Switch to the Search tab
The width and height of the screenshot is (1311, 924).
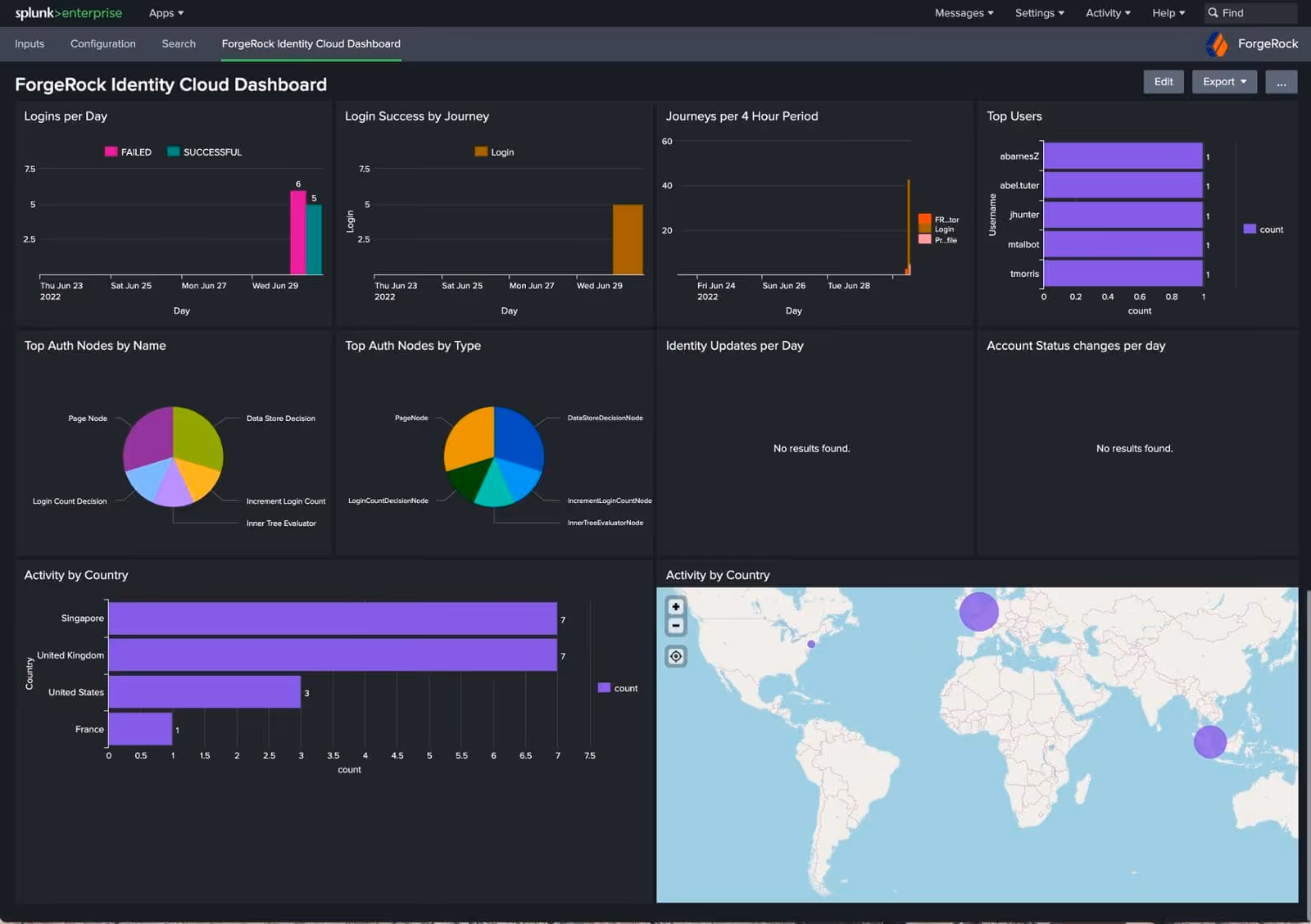point(179,44)
